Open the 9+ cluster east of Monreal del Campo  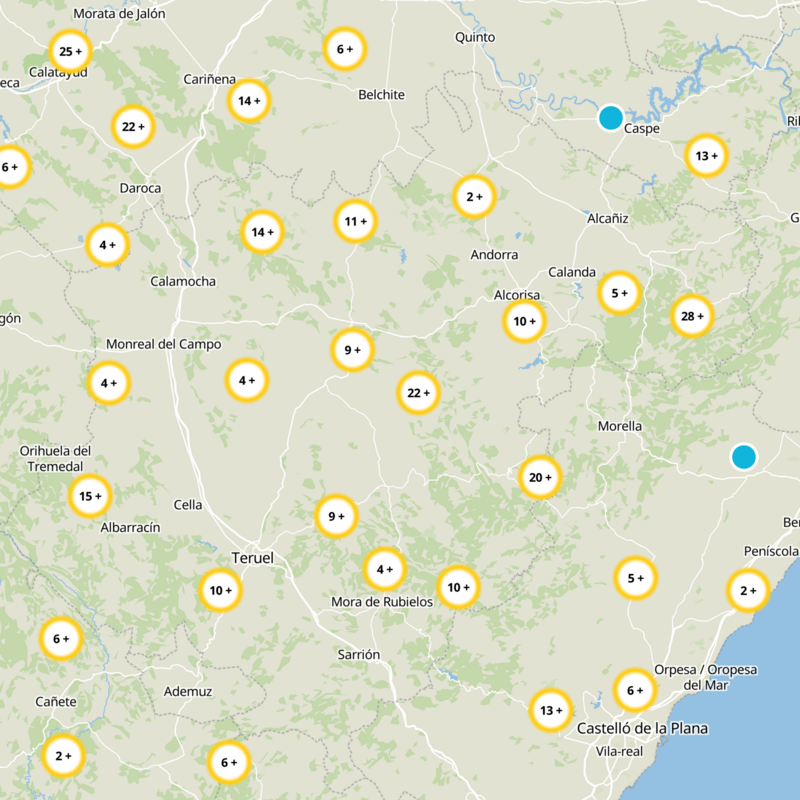pyautogui.click(x=353, y=349)
